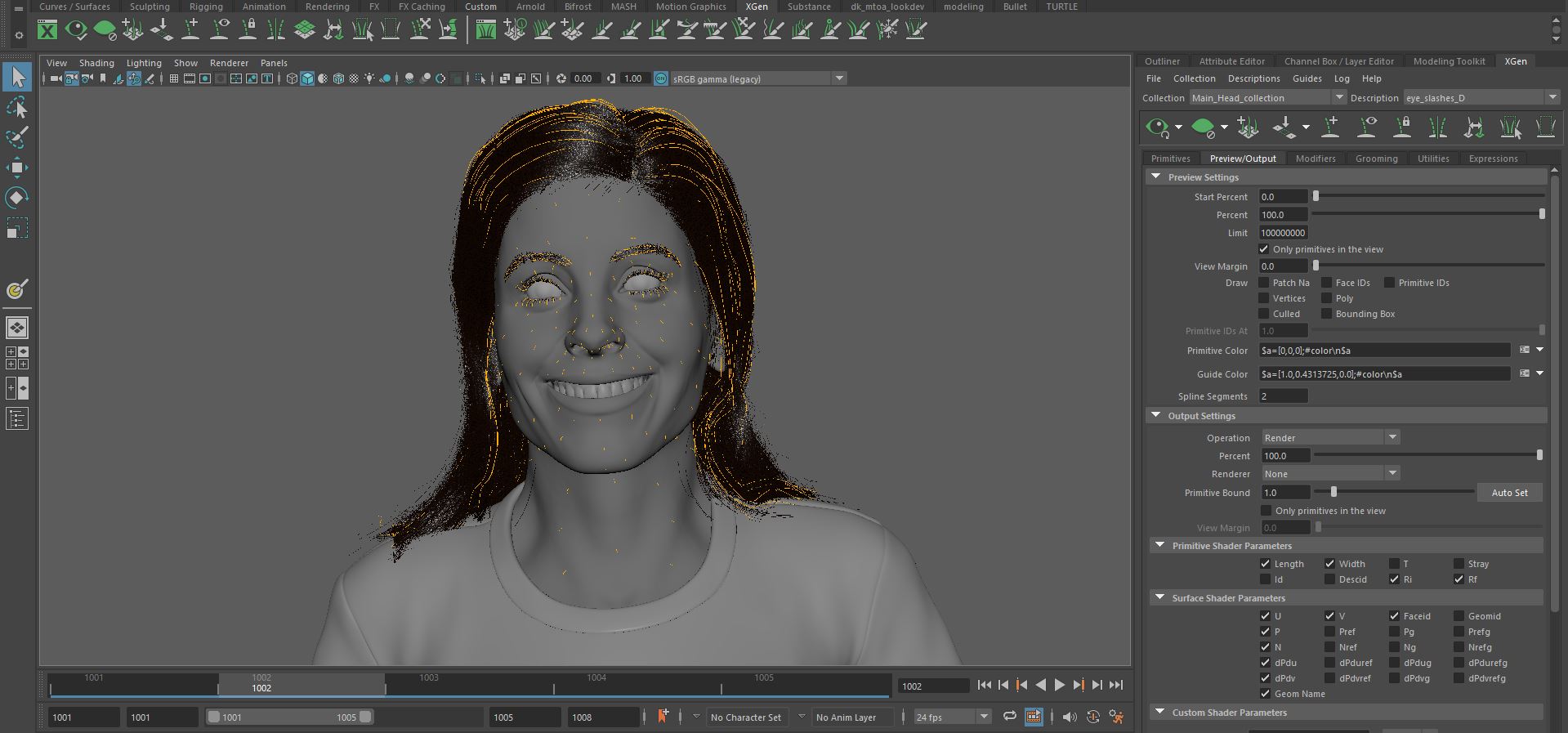Click the play forward button

click(x=1060, y=685)
